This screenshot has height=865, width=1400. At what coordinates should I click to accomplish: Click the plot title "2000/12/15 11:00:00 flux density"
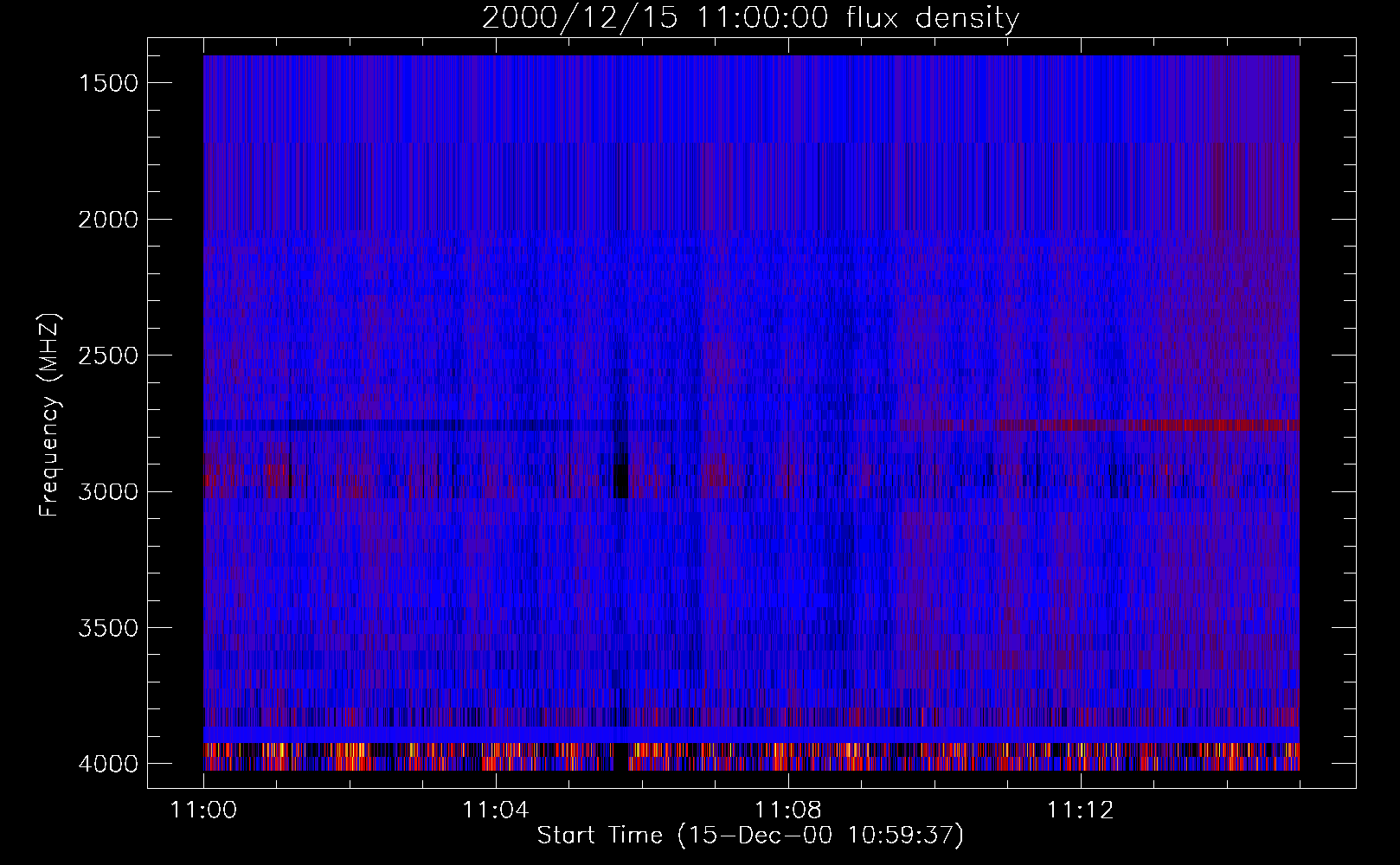[x=750, y=18]
